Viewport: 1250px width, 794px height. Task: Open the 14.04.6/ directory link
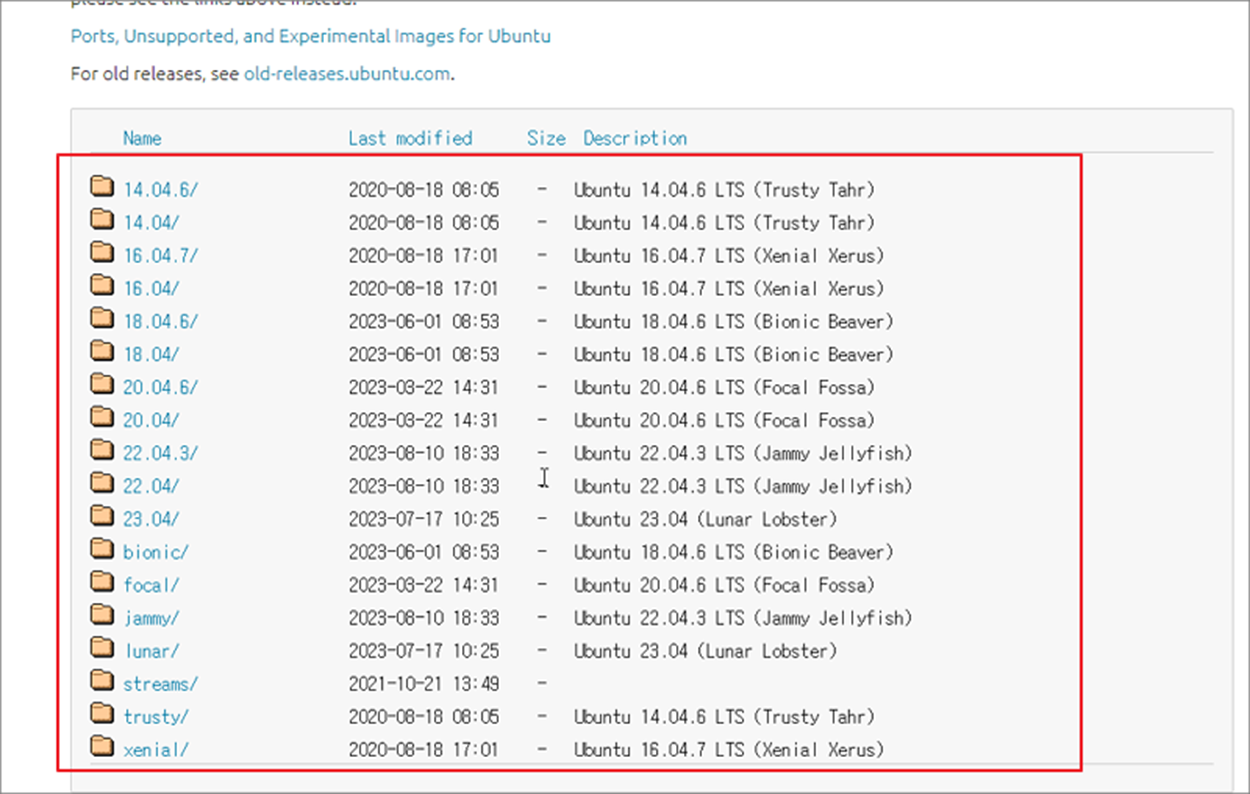[161, 189]
